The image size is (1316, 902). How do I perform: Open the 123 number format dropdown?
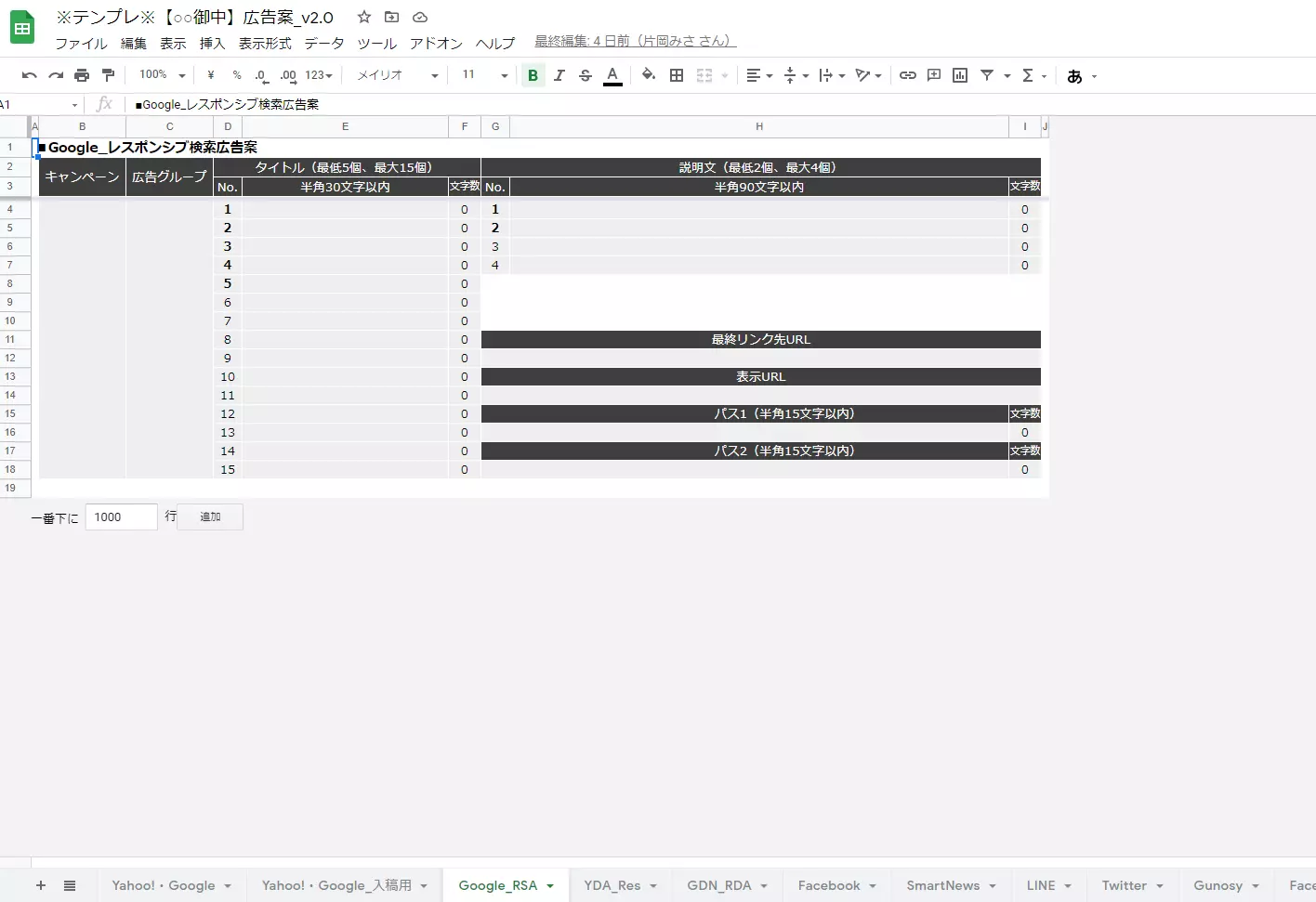pyautogui.click(x=319, y=75)
